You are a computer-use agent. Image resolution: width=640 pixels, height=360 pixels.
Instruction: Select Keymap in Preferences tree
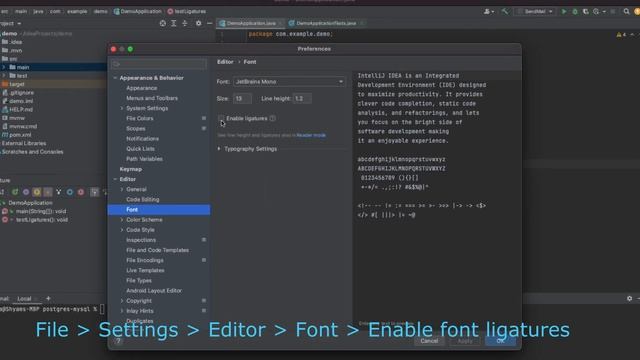pyautogui.click(x=131, y=169)
